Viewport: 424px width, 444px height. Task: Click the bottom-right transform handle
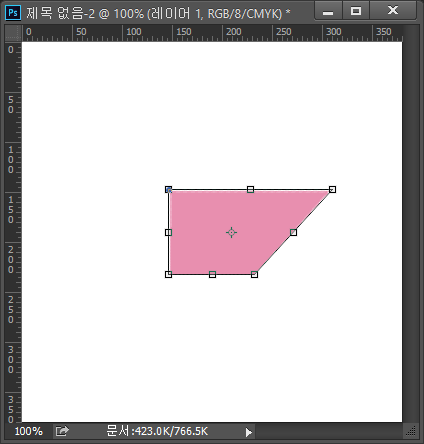tap(254, 274)
